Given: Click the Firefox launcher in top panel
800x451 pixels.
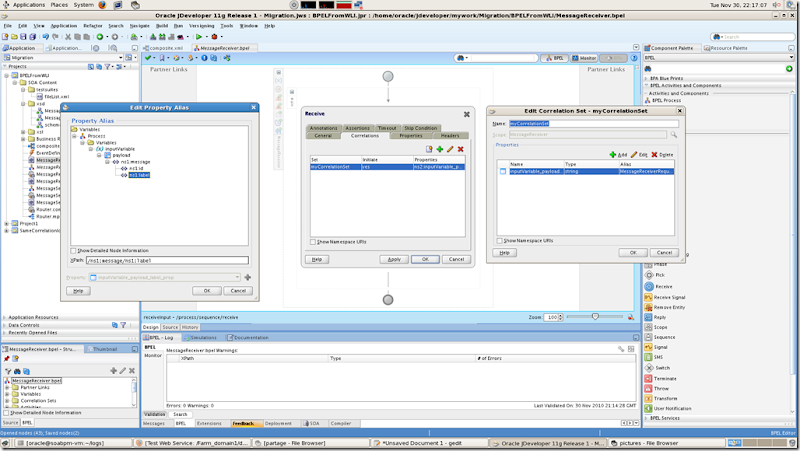Looking at the screenshot, I should [102, 5].
